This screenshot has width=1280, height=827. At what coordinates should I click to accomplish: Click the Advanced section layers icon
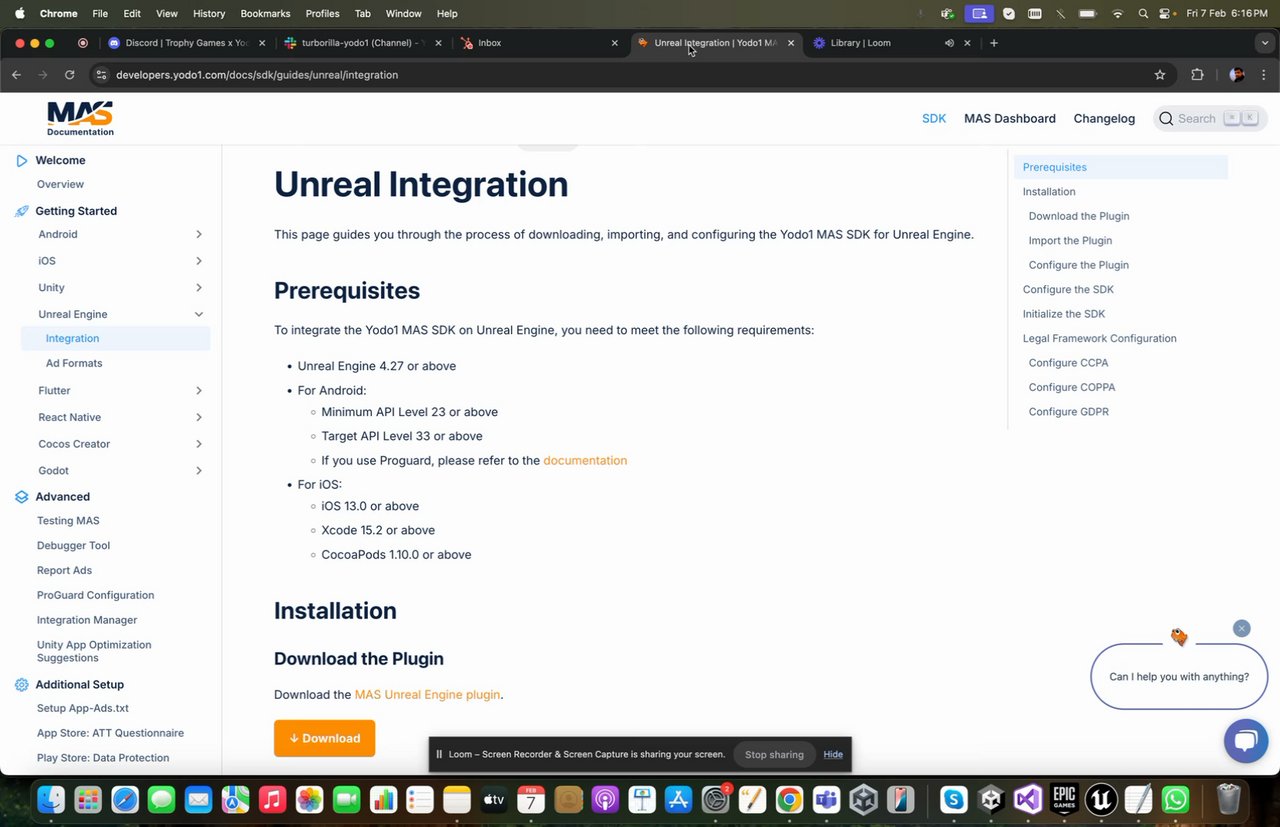pos(22,497)
